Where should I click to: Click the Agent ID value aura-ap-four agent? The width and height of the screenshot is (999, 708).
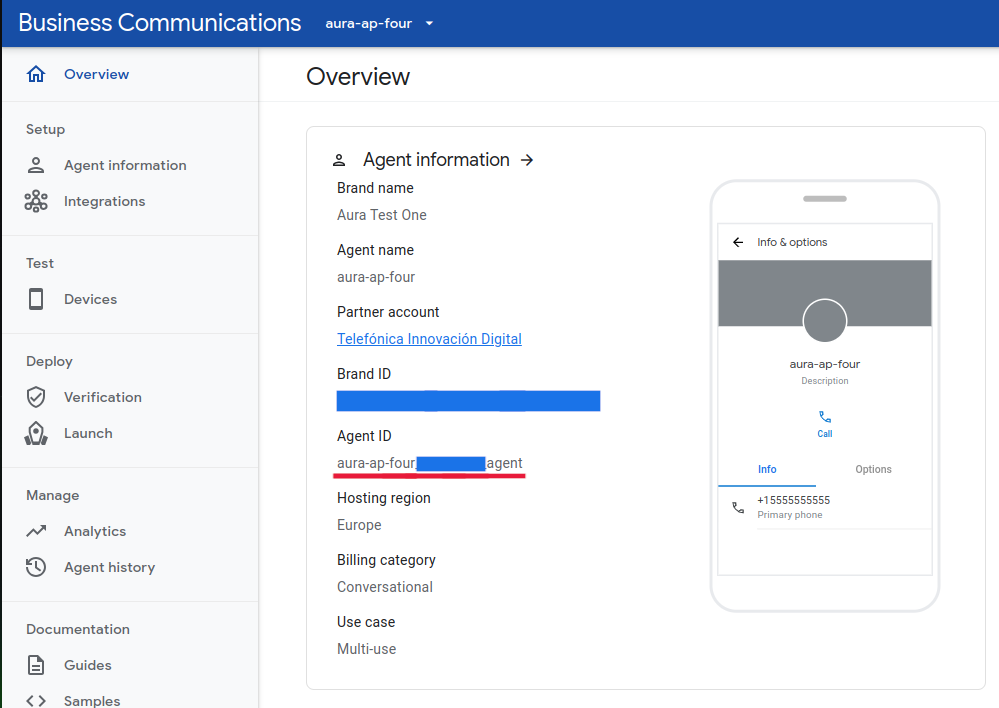pyautogui.click(x=429, y=463)
